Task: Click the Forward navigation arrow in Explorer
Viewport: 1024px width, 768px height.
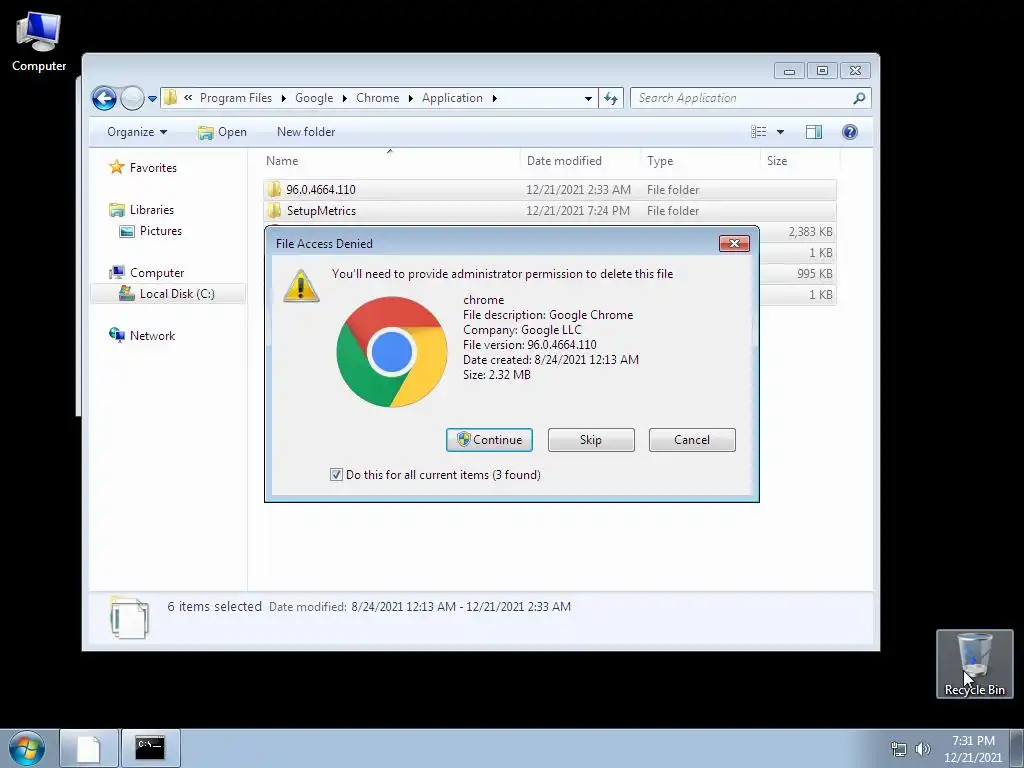Action: pyautogui.click(x=132, y=99)
